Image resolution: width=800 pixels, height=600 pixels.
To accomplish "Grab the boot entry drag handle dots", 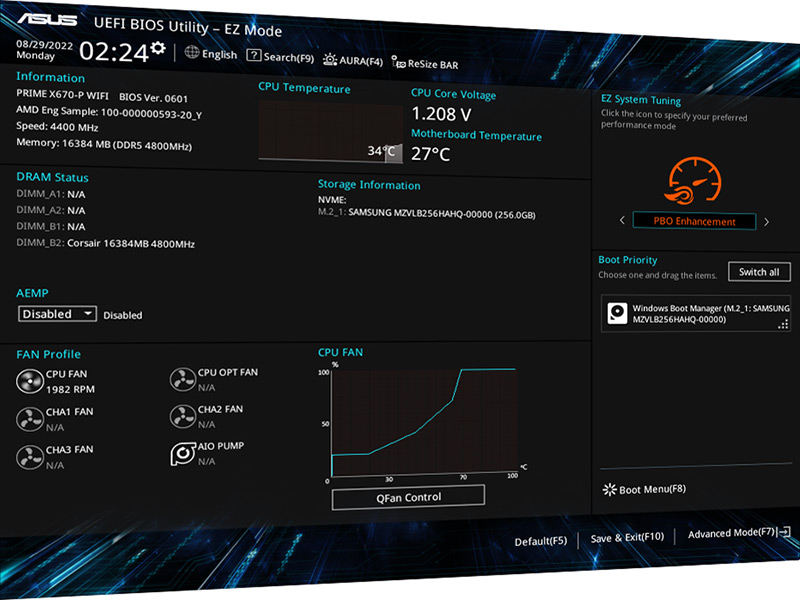I will pos(784,324).
